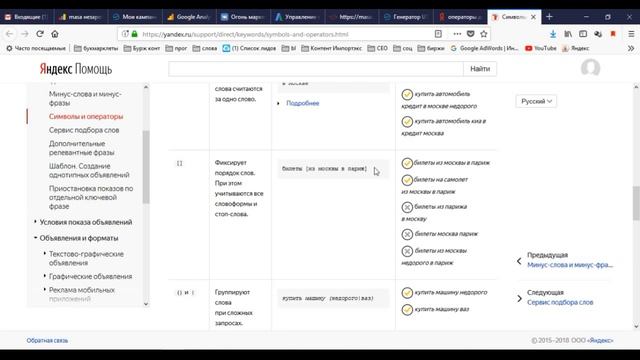This screenshot has width=640, height=360.
Task: Go to the browser home page icon
Action: coord(55,34)
